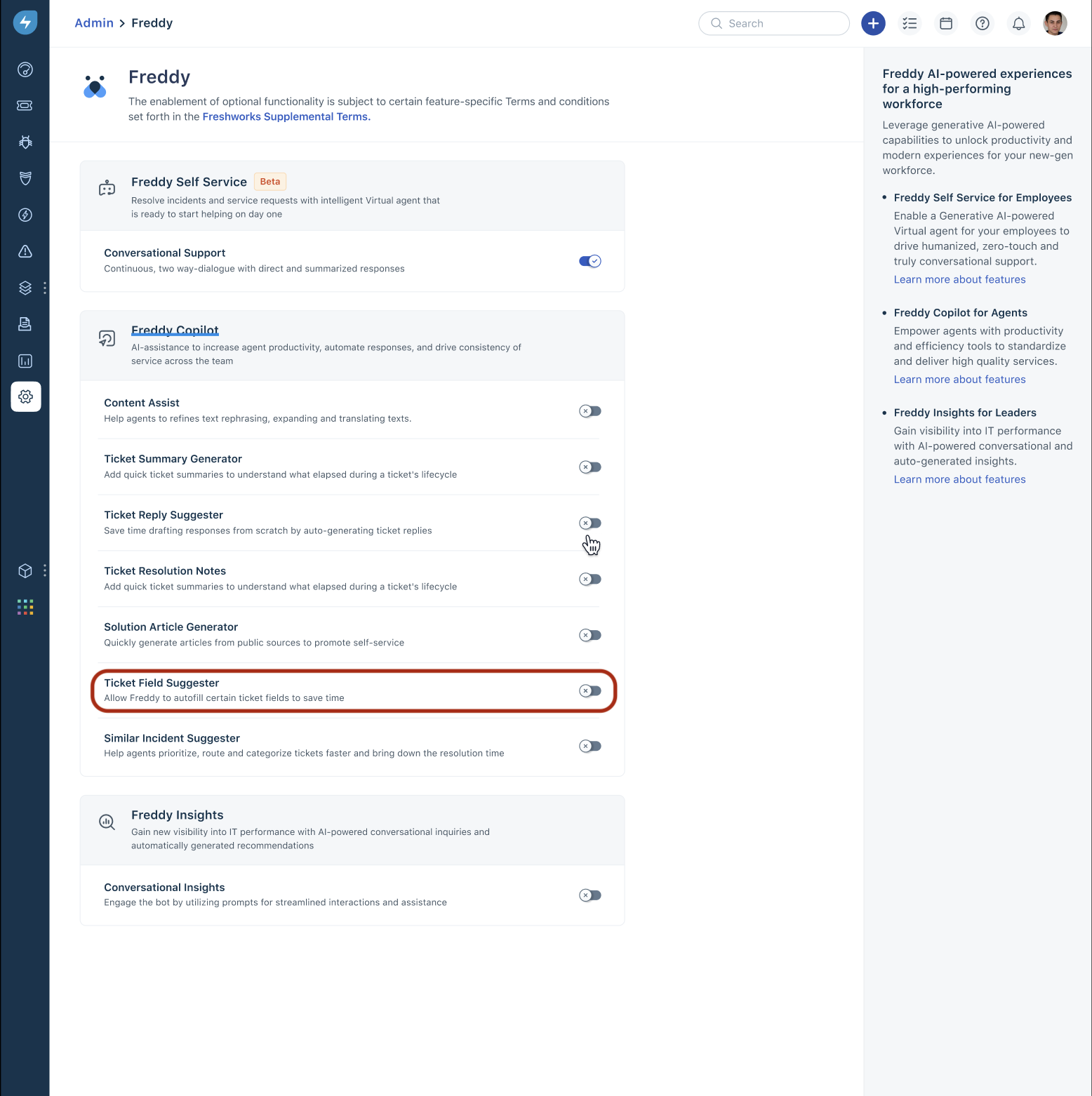Screen dimensions: 1092x1096
Task: Learn more about features under Insights for Leaders
Action: [x=959, y=479]
